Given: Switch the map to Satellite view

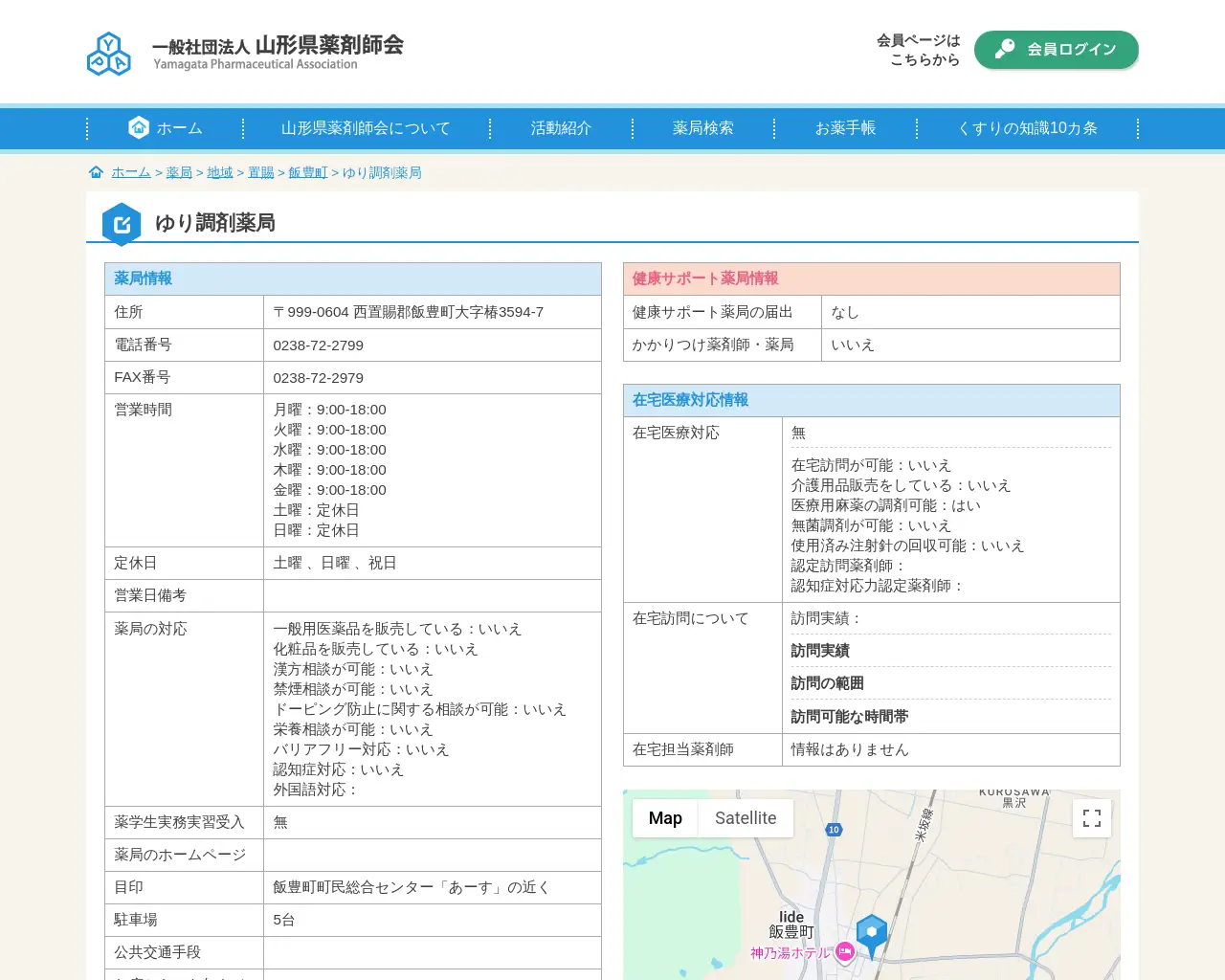Looking at the screenshot, I should pos(745,818).
